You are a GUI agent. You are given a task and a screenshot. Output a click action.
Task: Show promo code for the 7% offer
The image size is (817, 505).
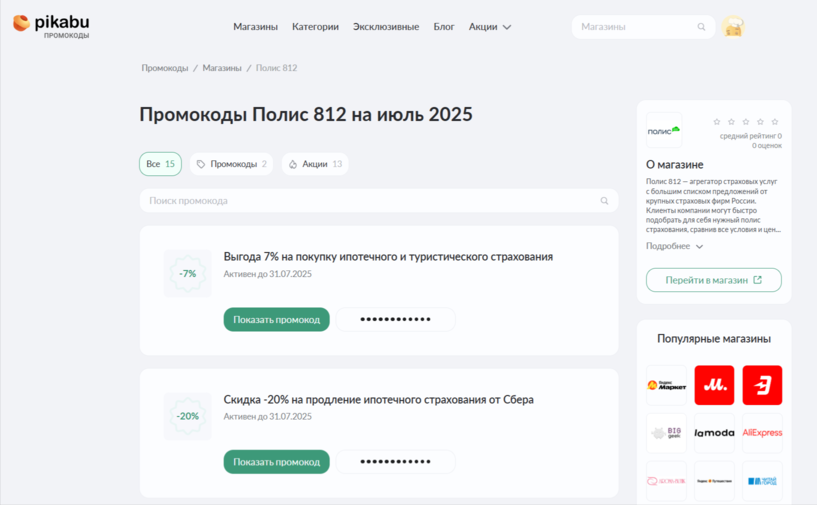point(277,319)
